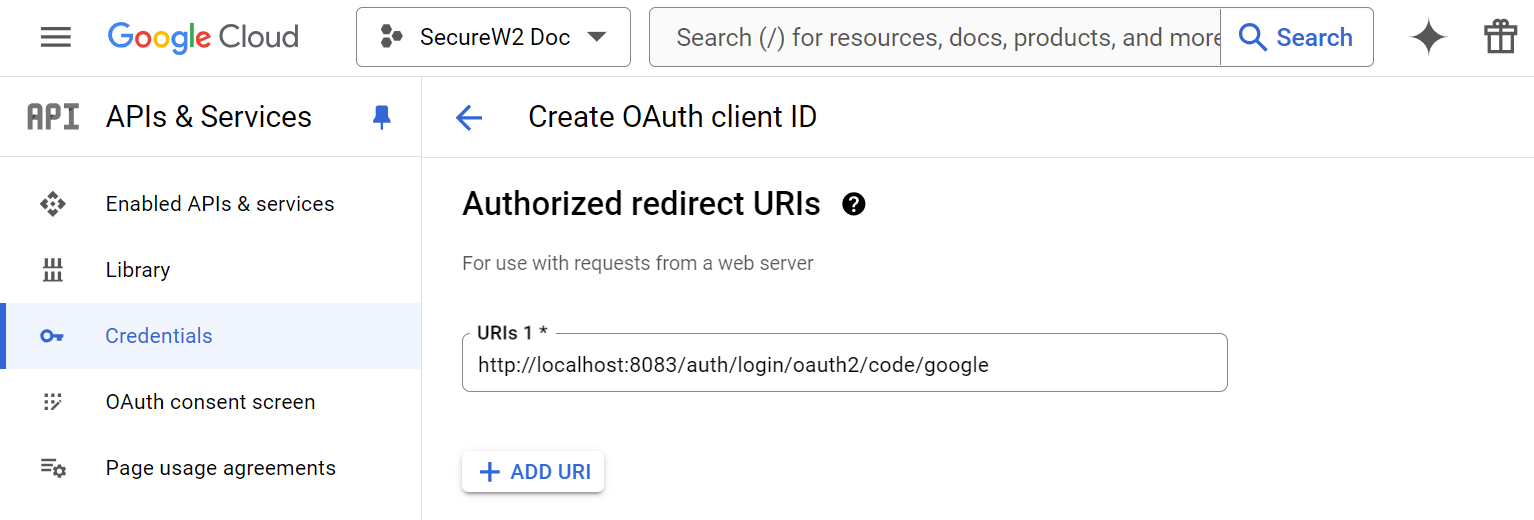Open the SecureW2 Doc project selector
Viewport: 1534px width, 520px height.
493,37
